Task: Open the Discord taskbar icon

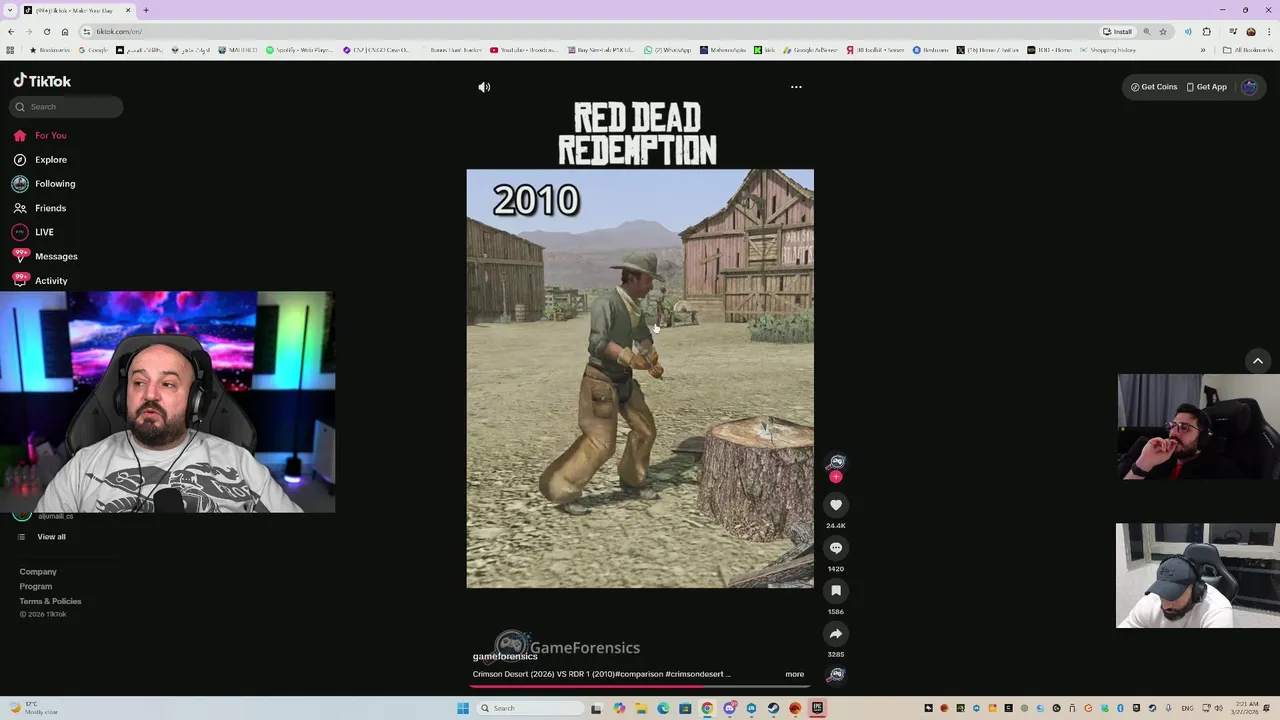Action: pyautogui.click(x=729, y=708)
